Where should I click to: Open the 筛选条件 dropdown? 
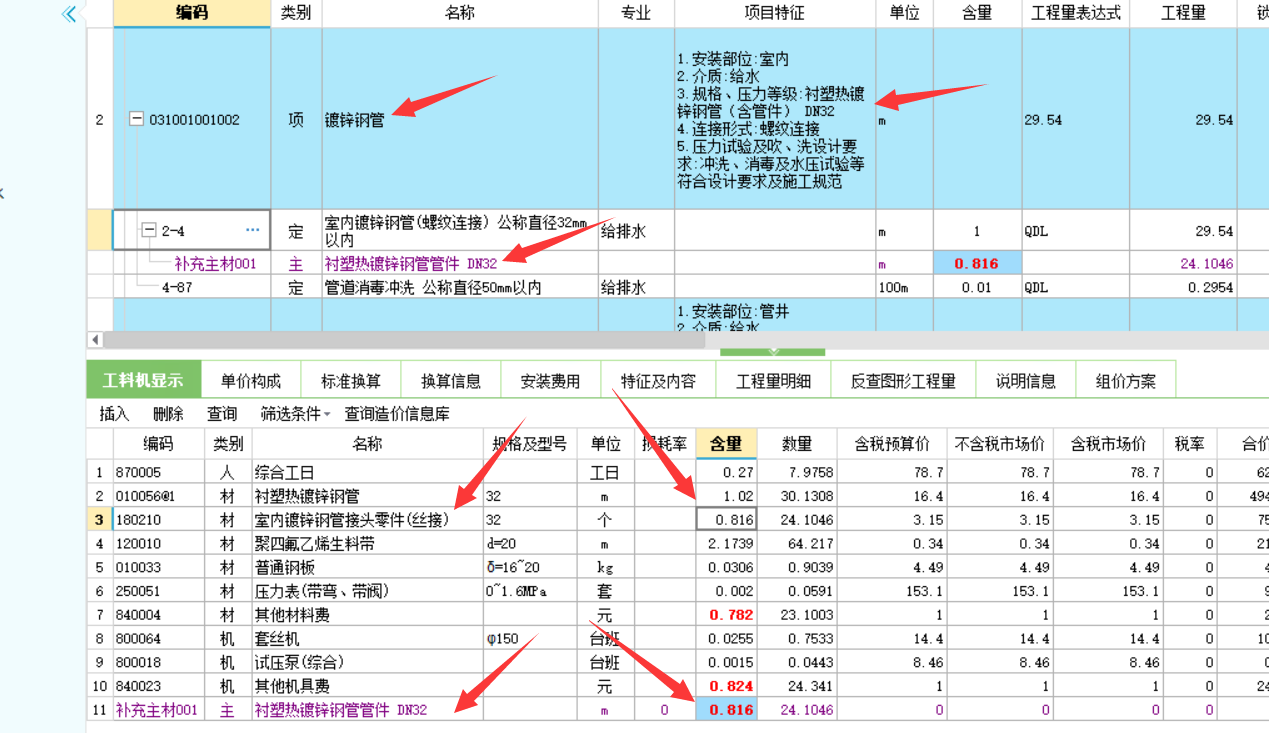pyautogui.click(x=295, y=414)
